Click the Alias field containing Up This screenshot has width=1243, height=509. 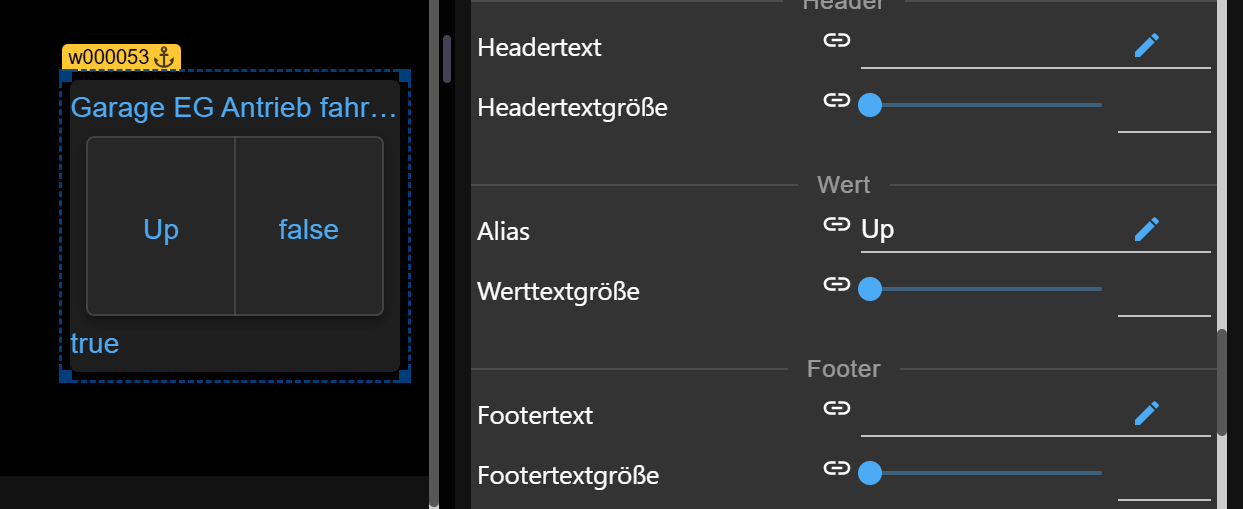click(990, 230)
